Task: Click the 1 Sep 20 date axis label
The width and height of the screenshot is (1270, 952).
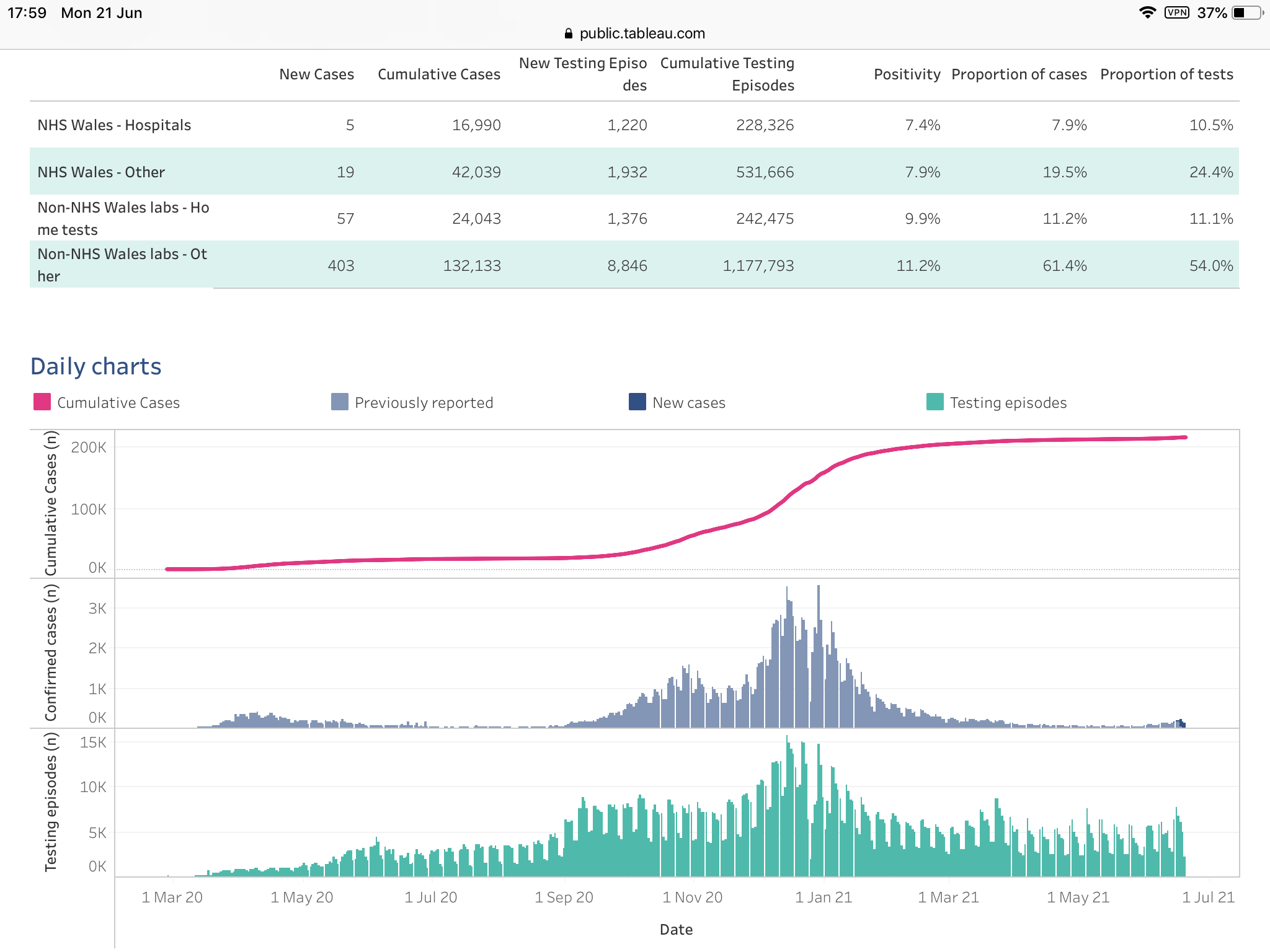Action: click(x=564, y=897)
